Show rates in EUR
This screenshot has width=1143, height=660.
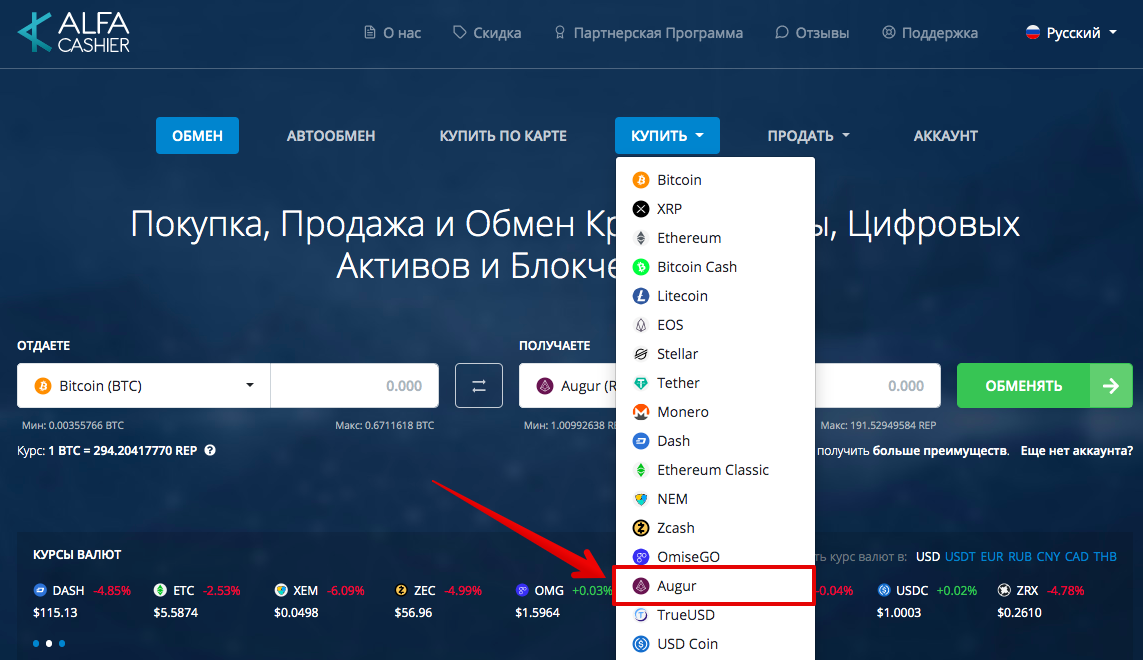pos(992,556)
